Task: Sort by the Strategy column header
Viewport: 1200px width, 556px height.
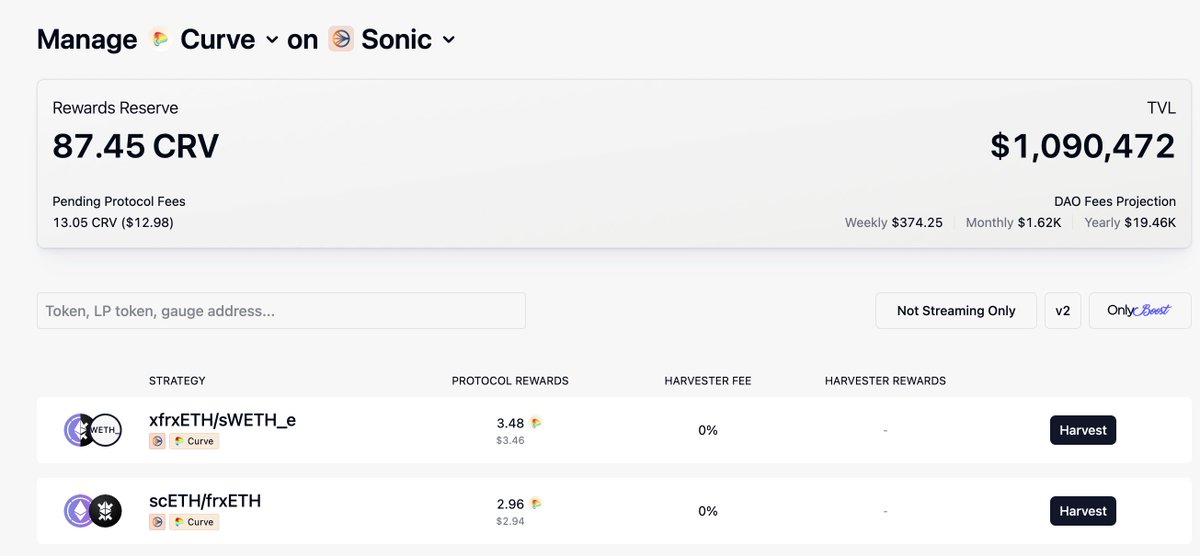Action: pyautogui.click(x=177, y=381)
